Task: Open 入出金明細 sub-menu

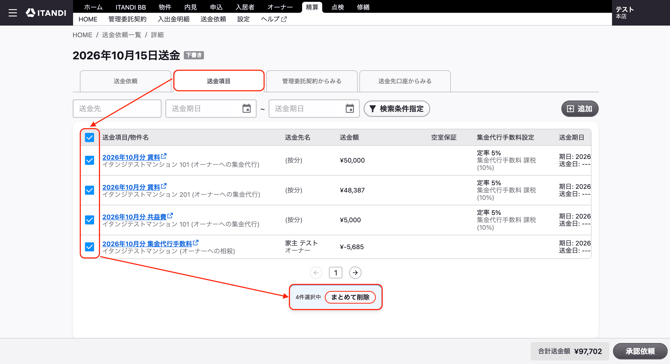Action: (x=173, y=19)
